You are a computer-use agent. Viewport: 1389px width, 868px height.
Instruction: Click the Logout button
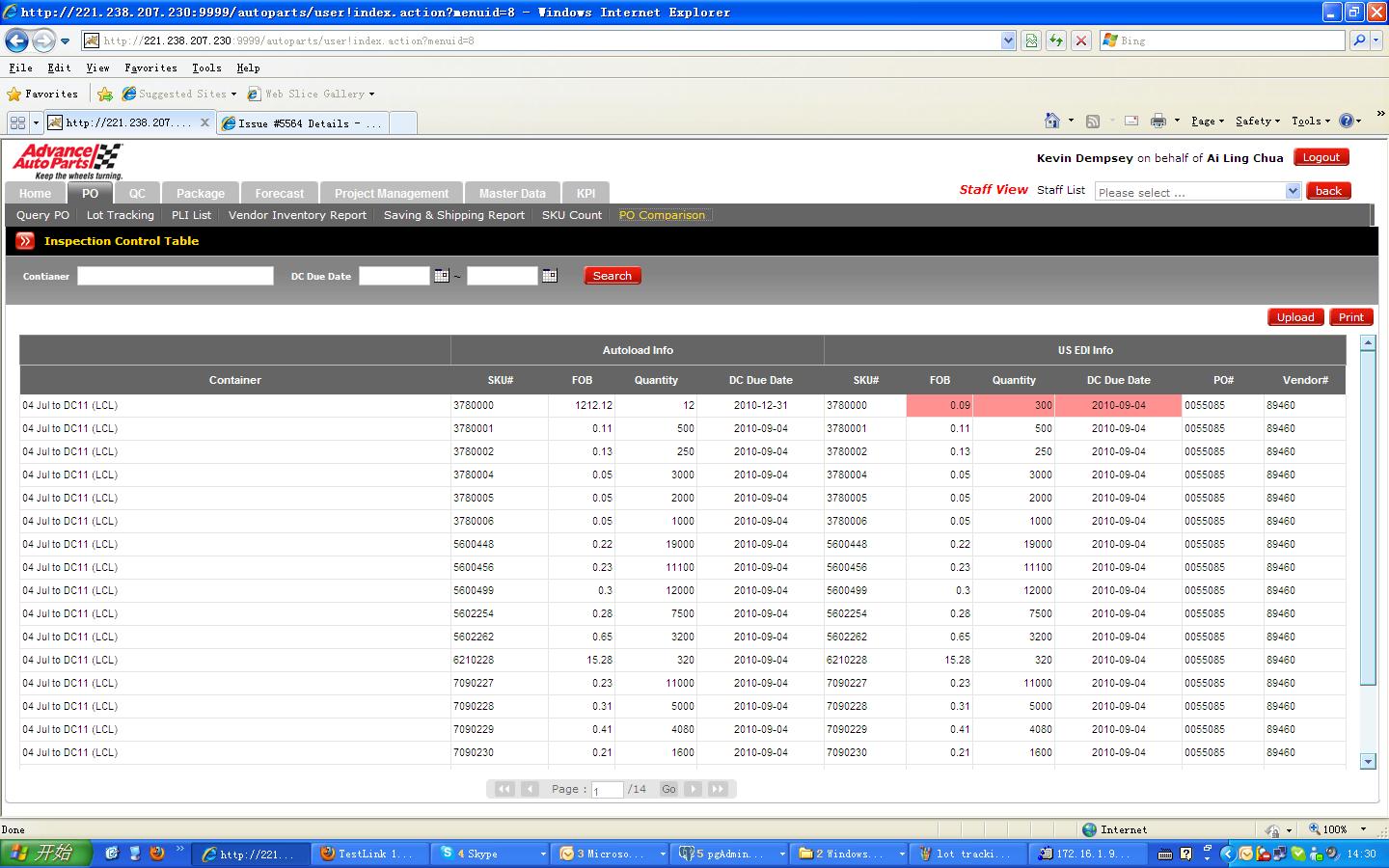click(1321, 157)
